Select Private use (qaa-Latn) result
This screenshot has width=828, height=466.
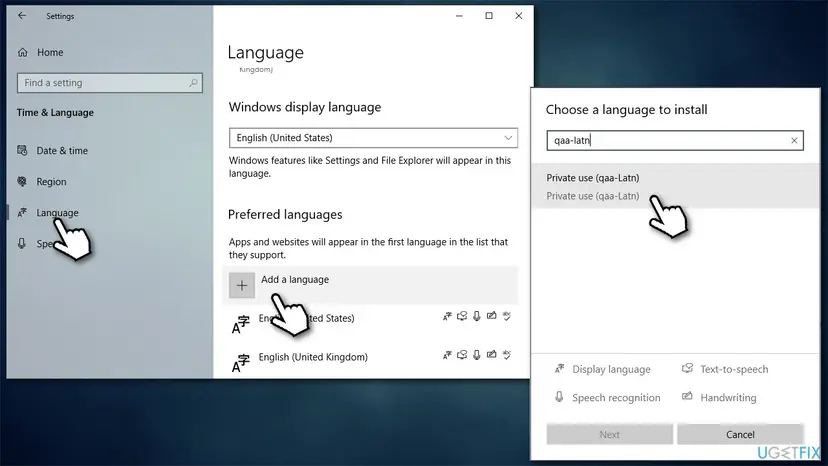pos(675,187)
